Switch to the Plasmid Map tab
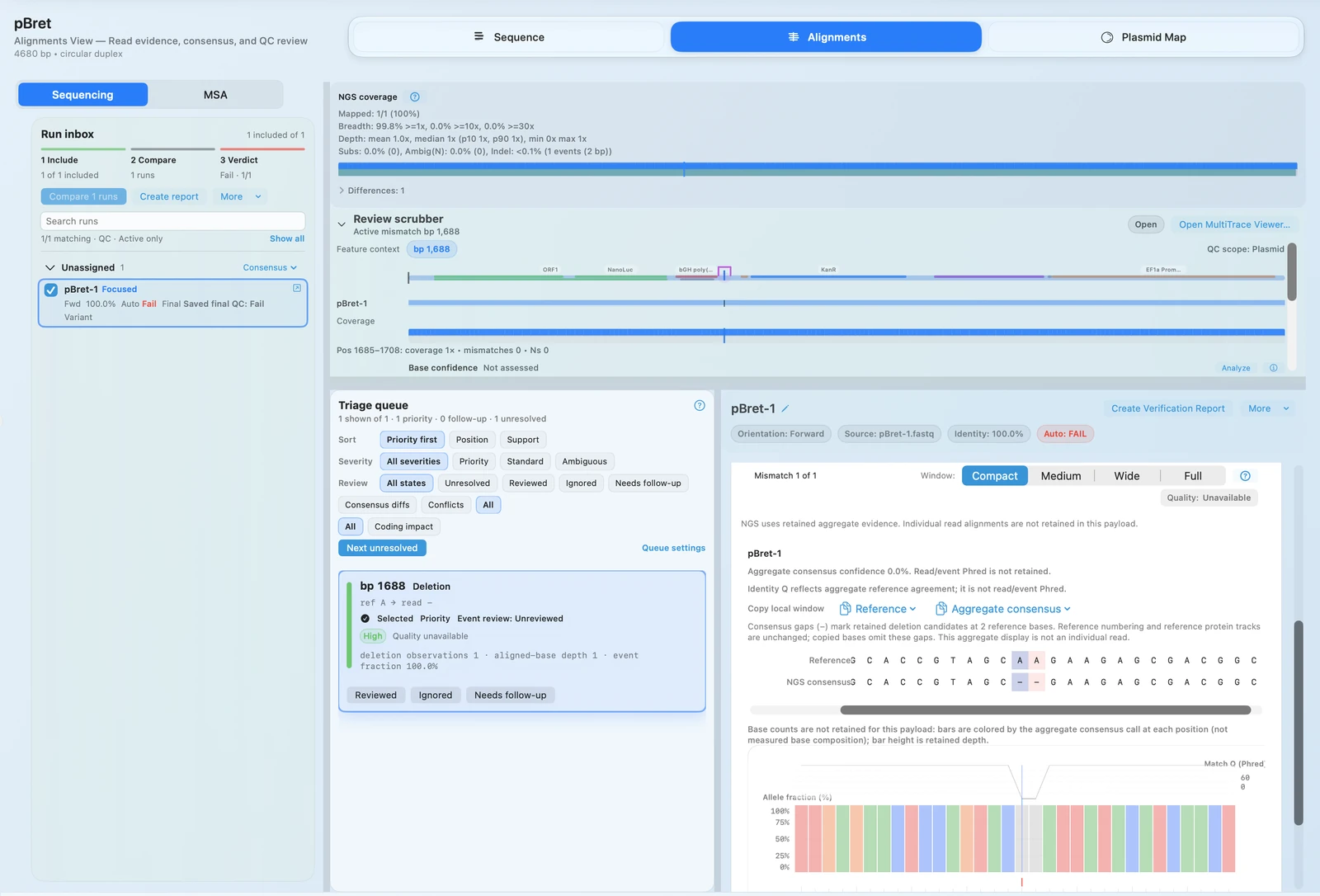This screenshot has height=896, width=1320. tap(1143, 37)
